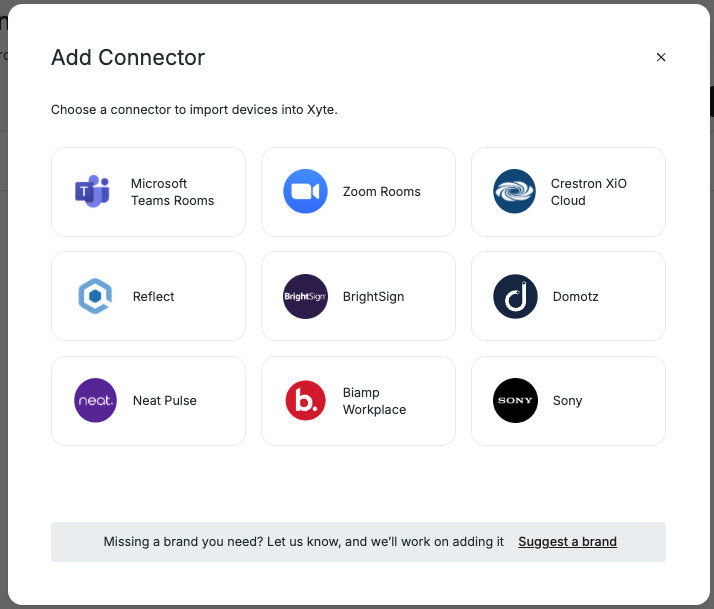714x609 pixels.
Task: Close the Add Connector dialog
Action: click(661, 57)
